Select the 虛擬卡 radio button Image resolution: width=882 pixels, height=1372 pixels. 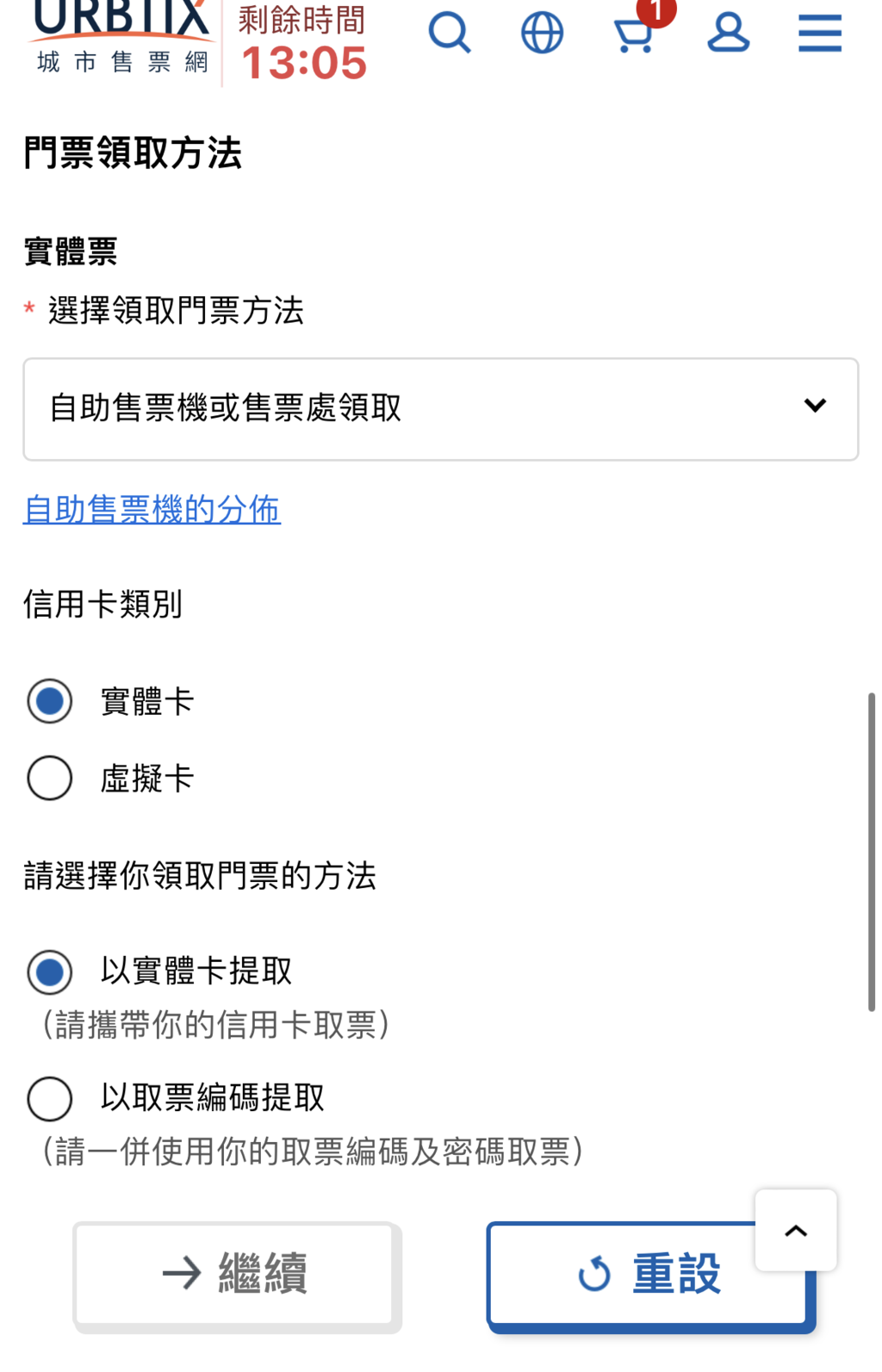pyautogui.click(x=50, y=779)
